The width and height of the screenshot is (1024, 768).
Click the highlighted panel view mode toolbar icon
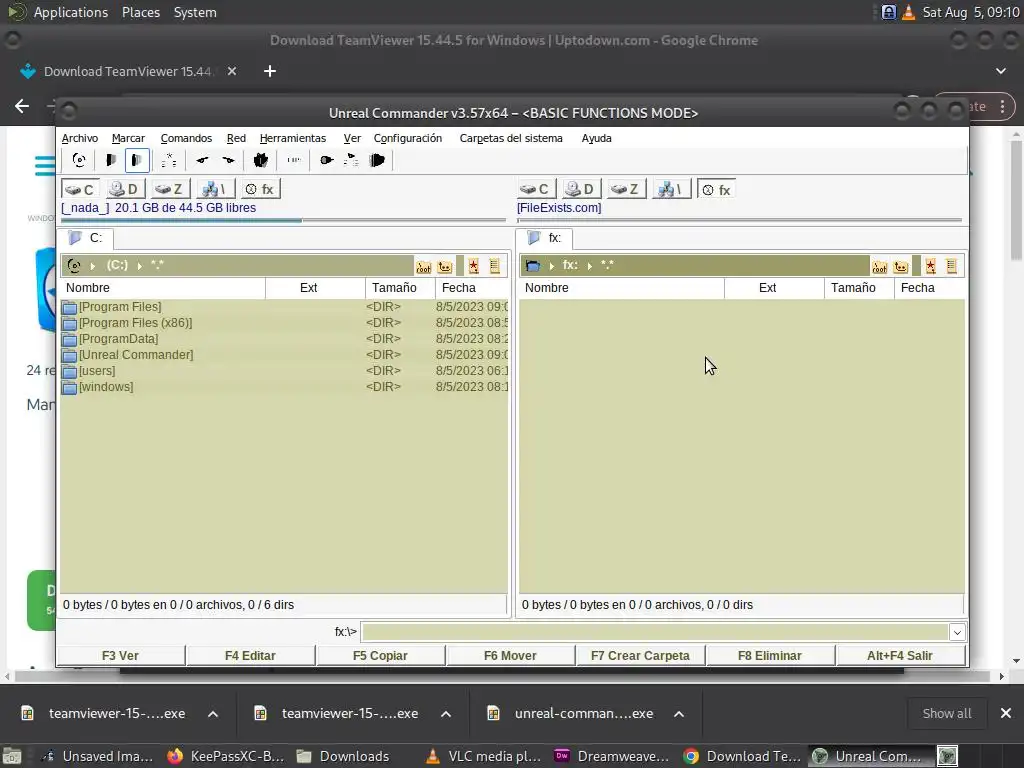tap(137, 160)
